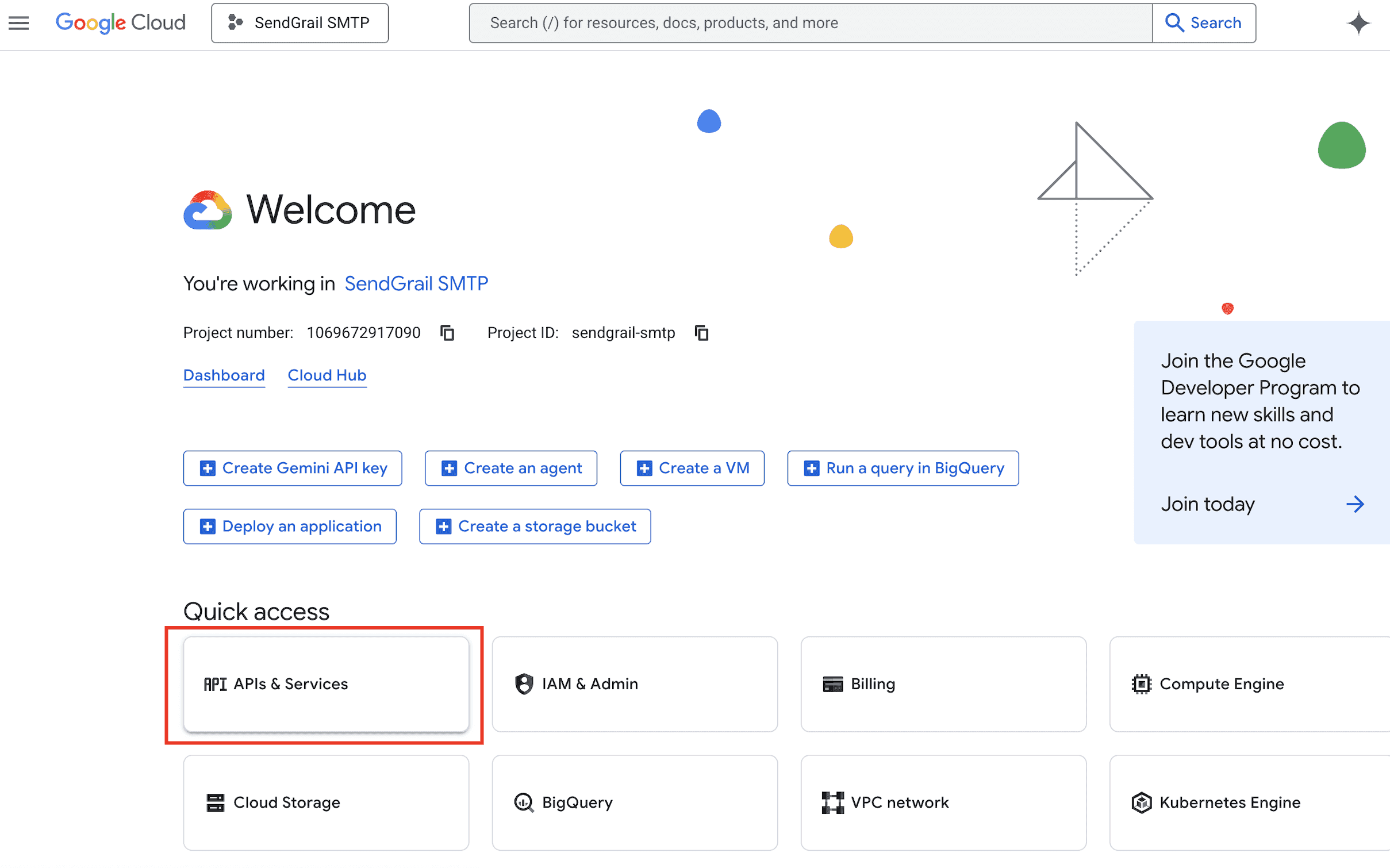Image resolution: width=1390 pixels, height=868 pixels.
Task: Open the Cloud Storage card
Action: tap(326, 802)
